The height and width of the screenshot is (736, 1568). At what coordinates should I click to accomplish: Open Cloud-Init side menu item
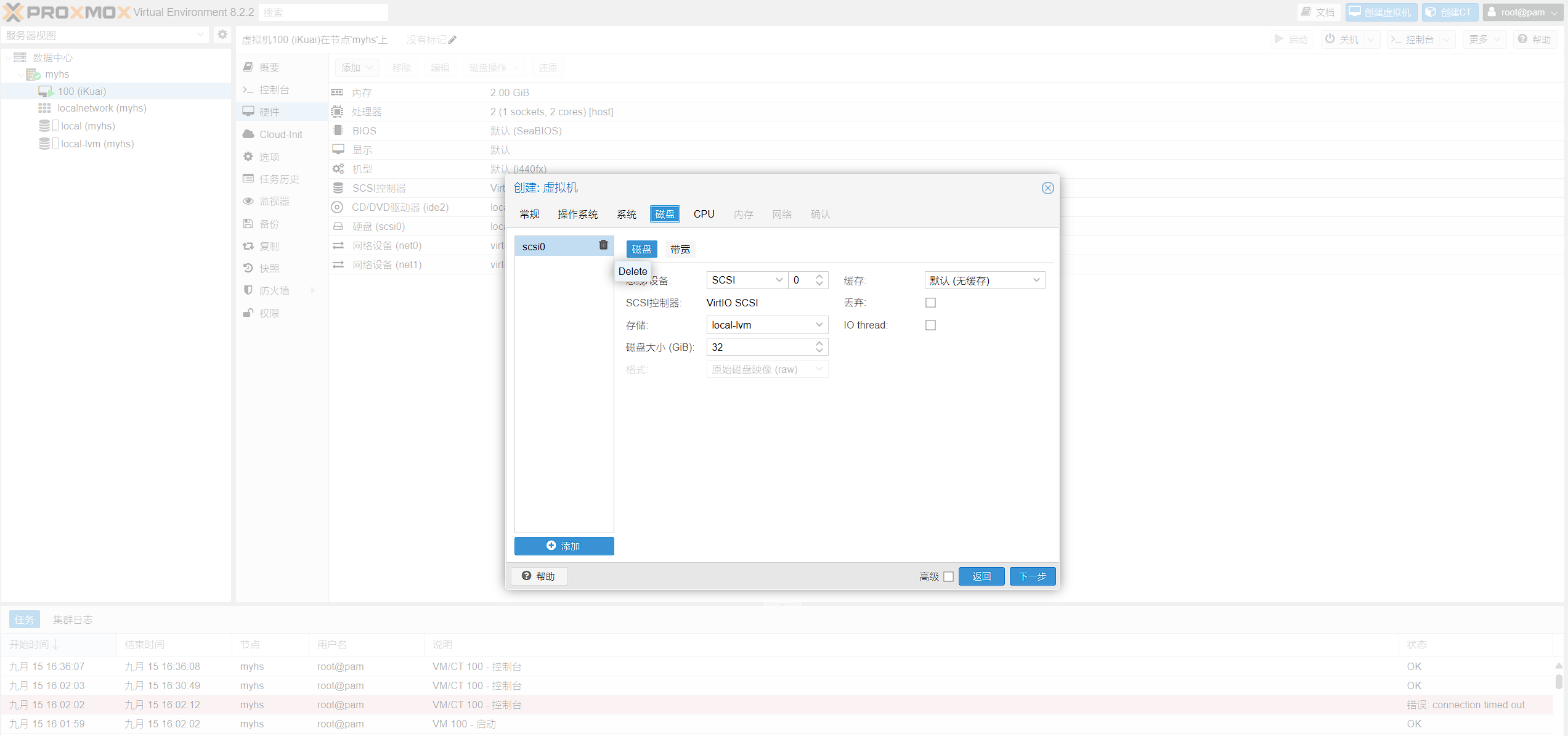281,134
